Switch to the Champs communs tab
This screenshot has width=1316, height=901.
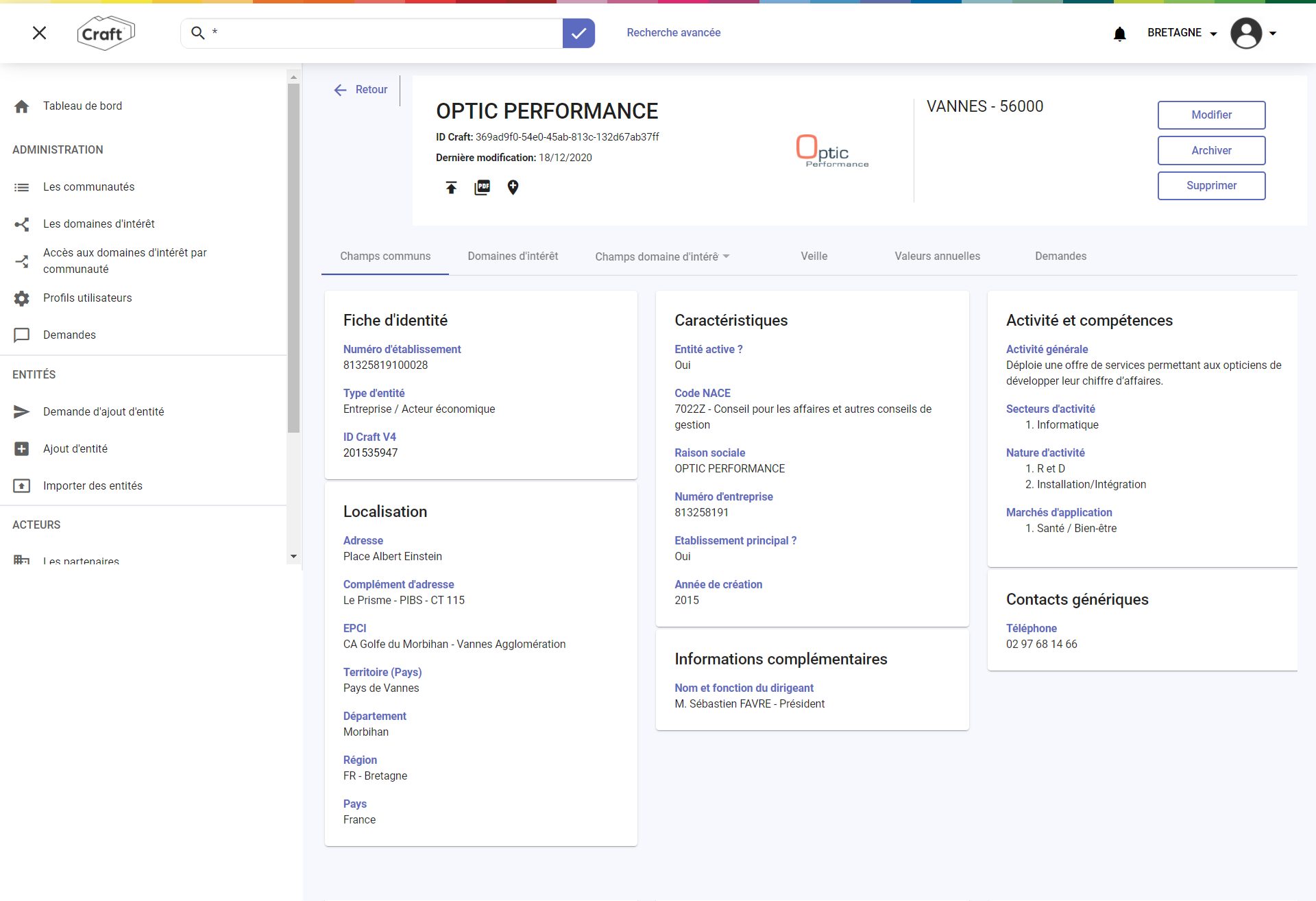[x=385, y=256]
